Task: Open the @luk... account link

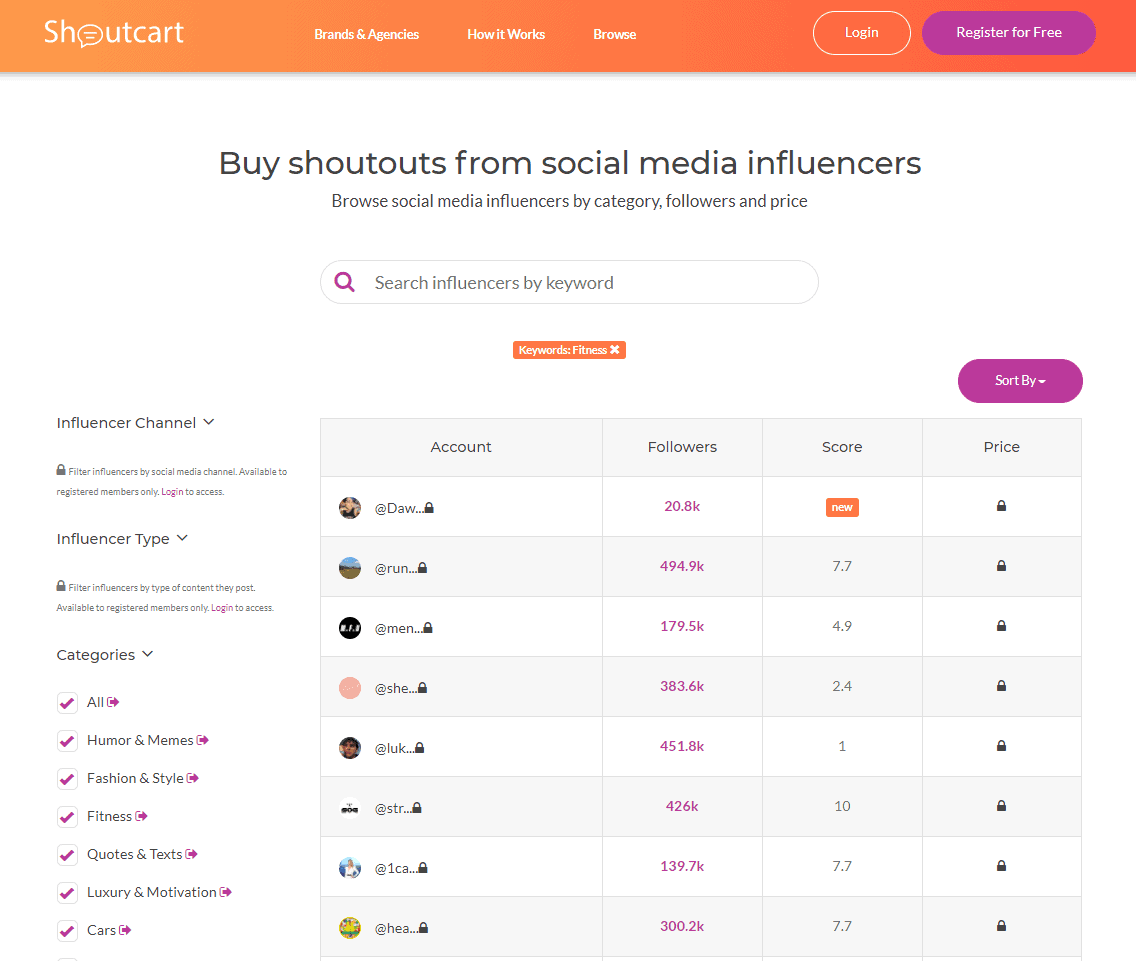Action: click(x=394, y=748)
